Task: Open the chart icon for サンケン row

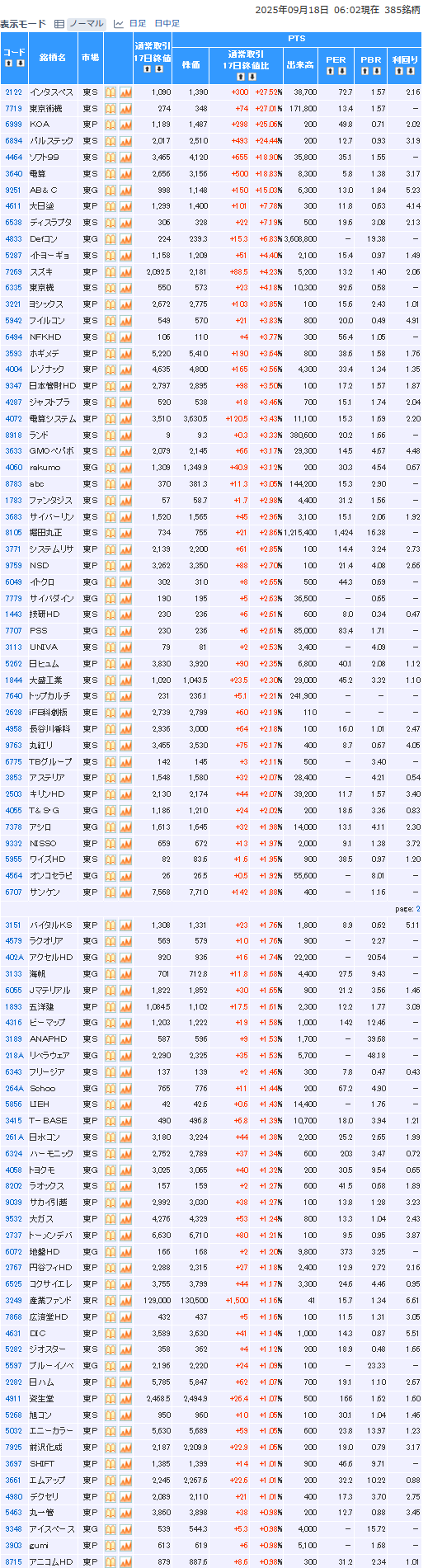Action: [125, 892]
